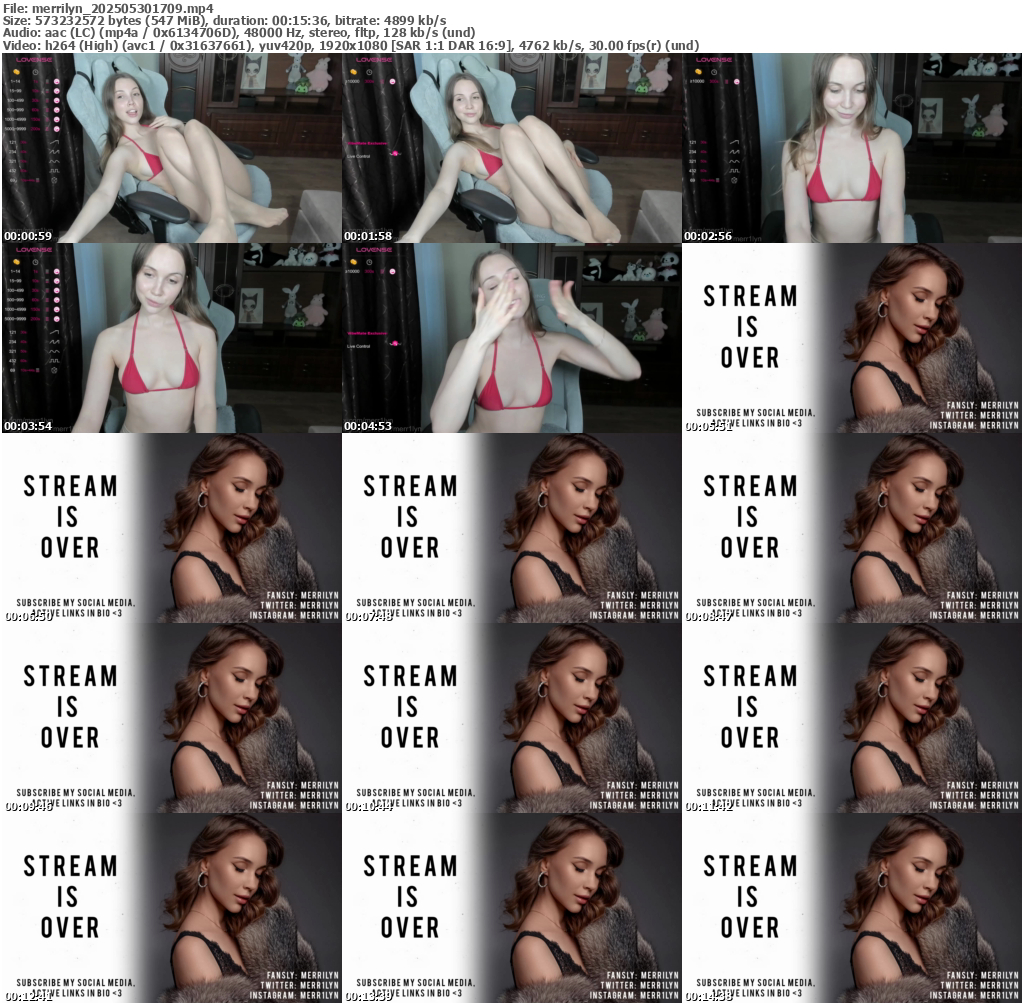Click the pink emoji icon in the 00:01:58 frame
The width and height of the screenshot is (1024, 1003).
393,81
